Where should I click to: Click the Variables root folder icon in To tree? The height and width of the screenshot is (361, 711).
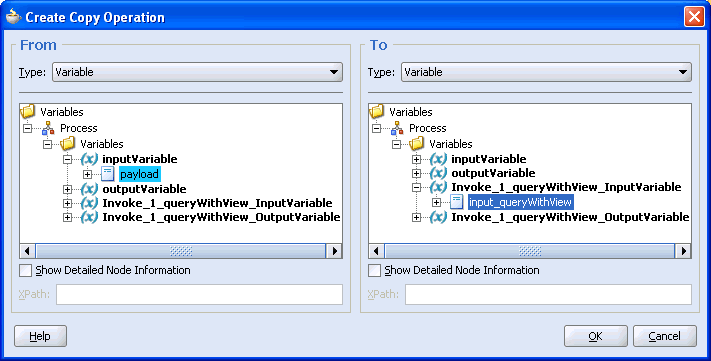pos(377,111)
